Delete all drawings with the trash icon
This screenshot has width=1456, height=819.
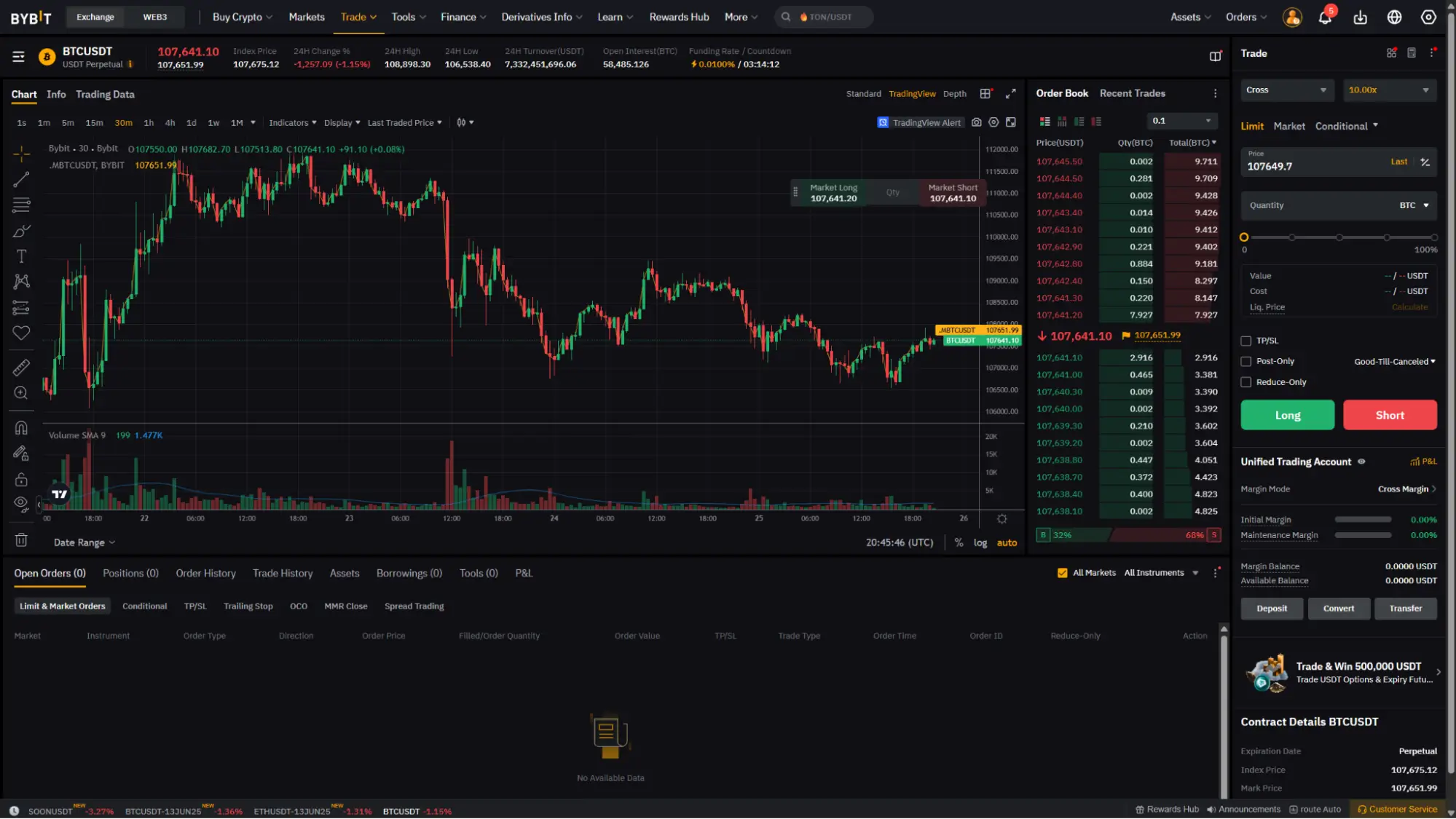21,540
